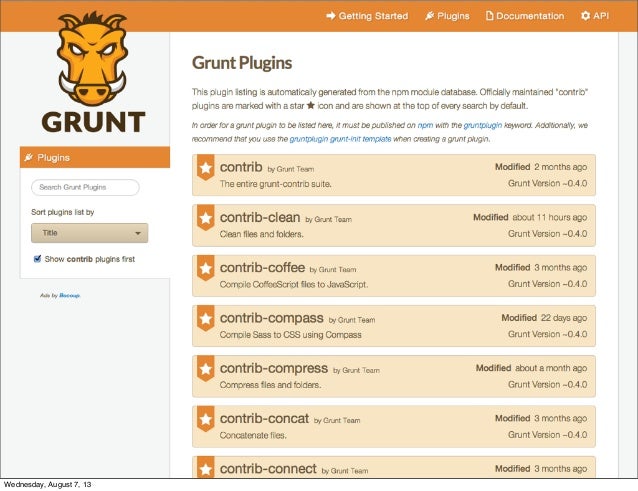Open the contrib-clean plugin title
This screenshot has height=491, width=638.
260,218
